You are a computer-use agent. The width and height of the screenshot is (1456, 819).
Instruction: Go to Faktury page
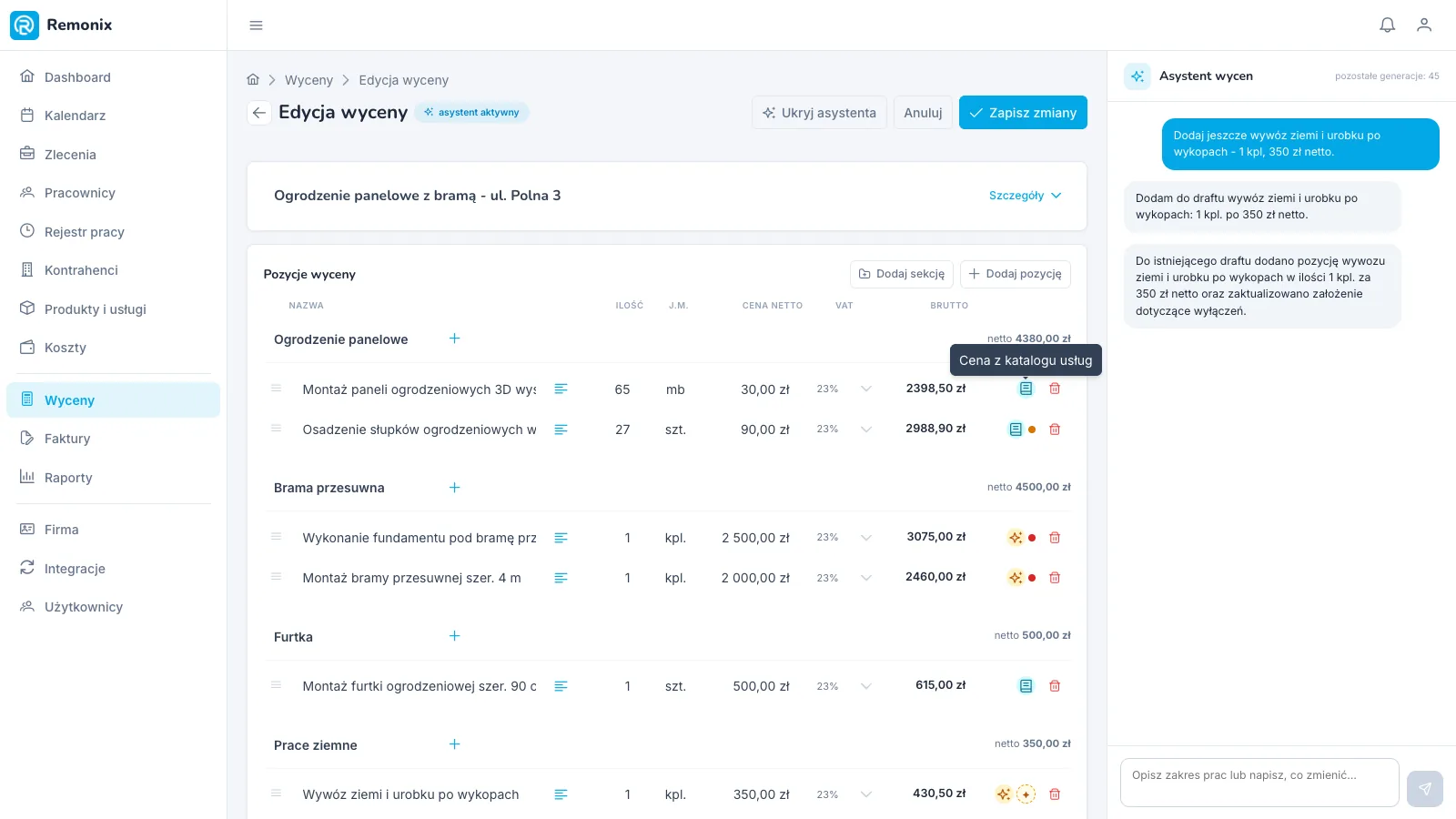click(x=113, y=439)
